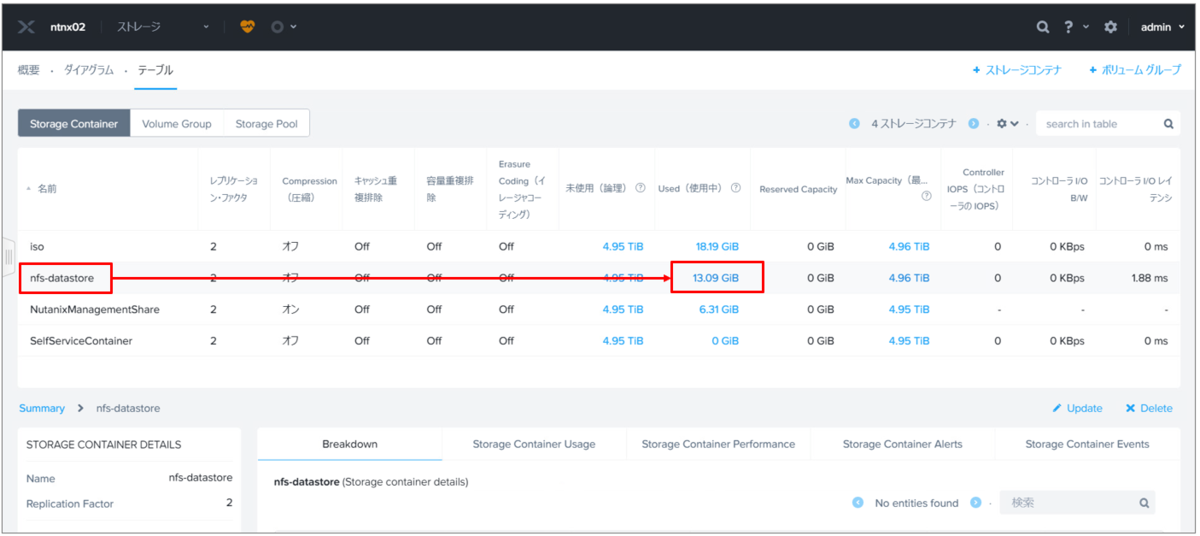Click the search in table magnifier icon
This screenshot has width=1200, height=536.
(x=1168, y=124)
